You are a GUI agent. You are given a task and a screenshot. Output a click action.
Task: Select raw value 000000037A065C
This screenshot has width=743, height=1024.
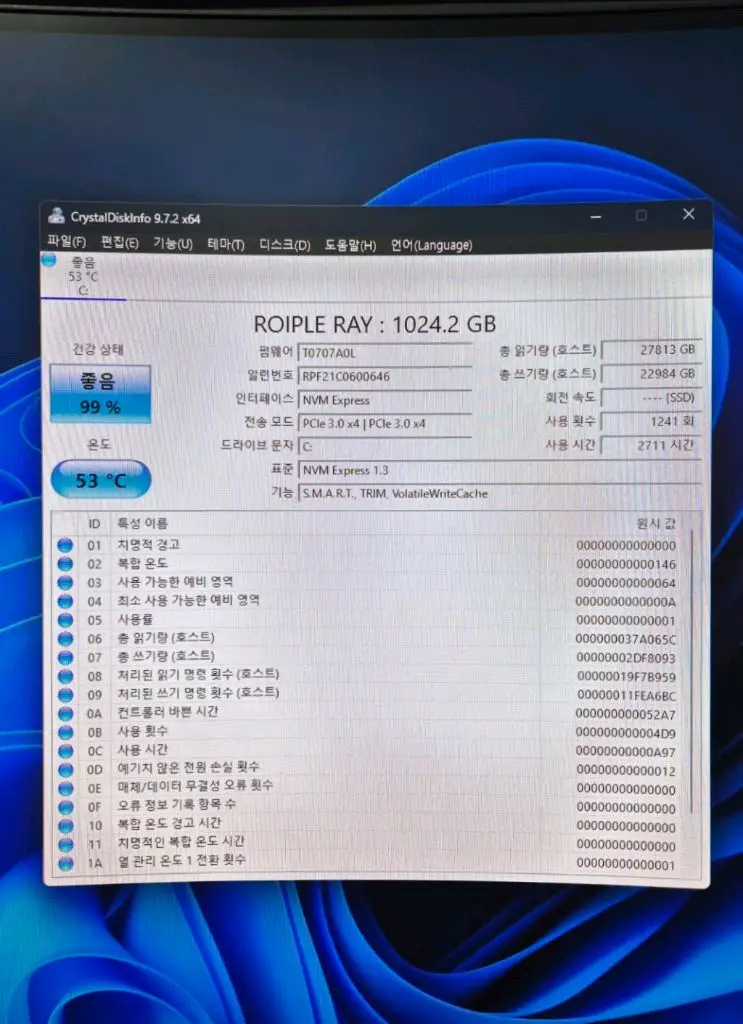coord(625,639)
